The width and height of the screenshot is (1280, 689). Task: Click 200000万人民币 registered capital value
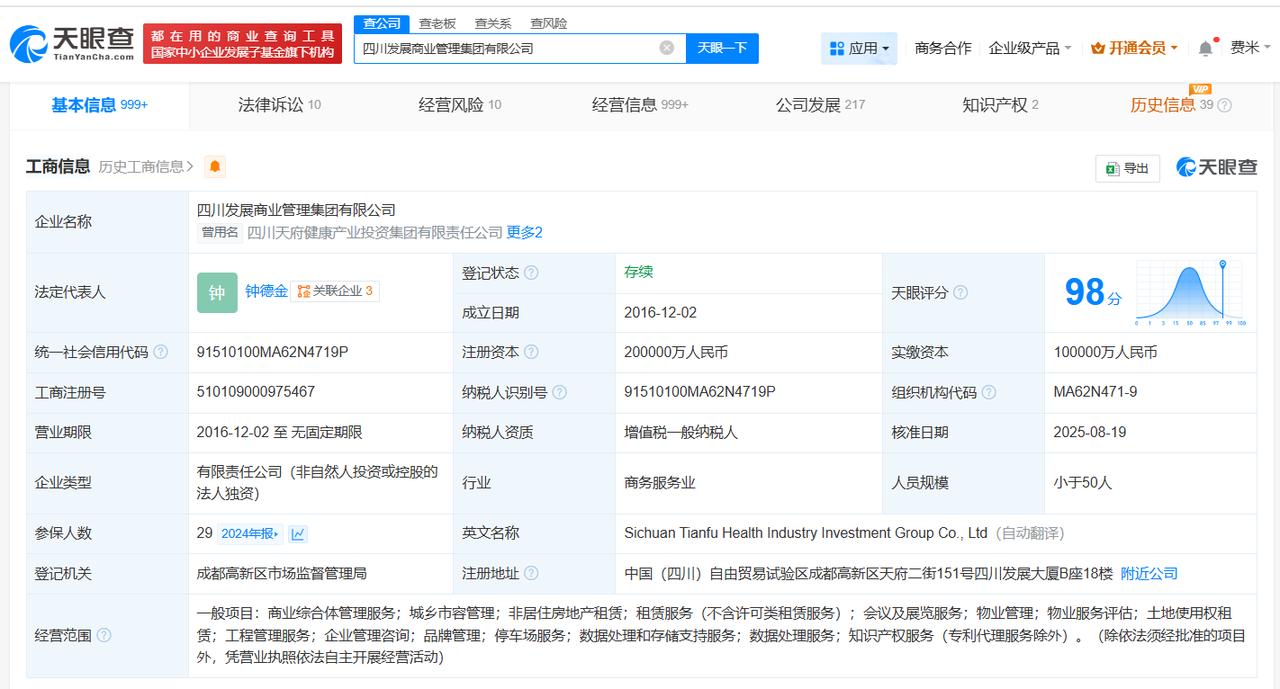(x=676, y=352)
